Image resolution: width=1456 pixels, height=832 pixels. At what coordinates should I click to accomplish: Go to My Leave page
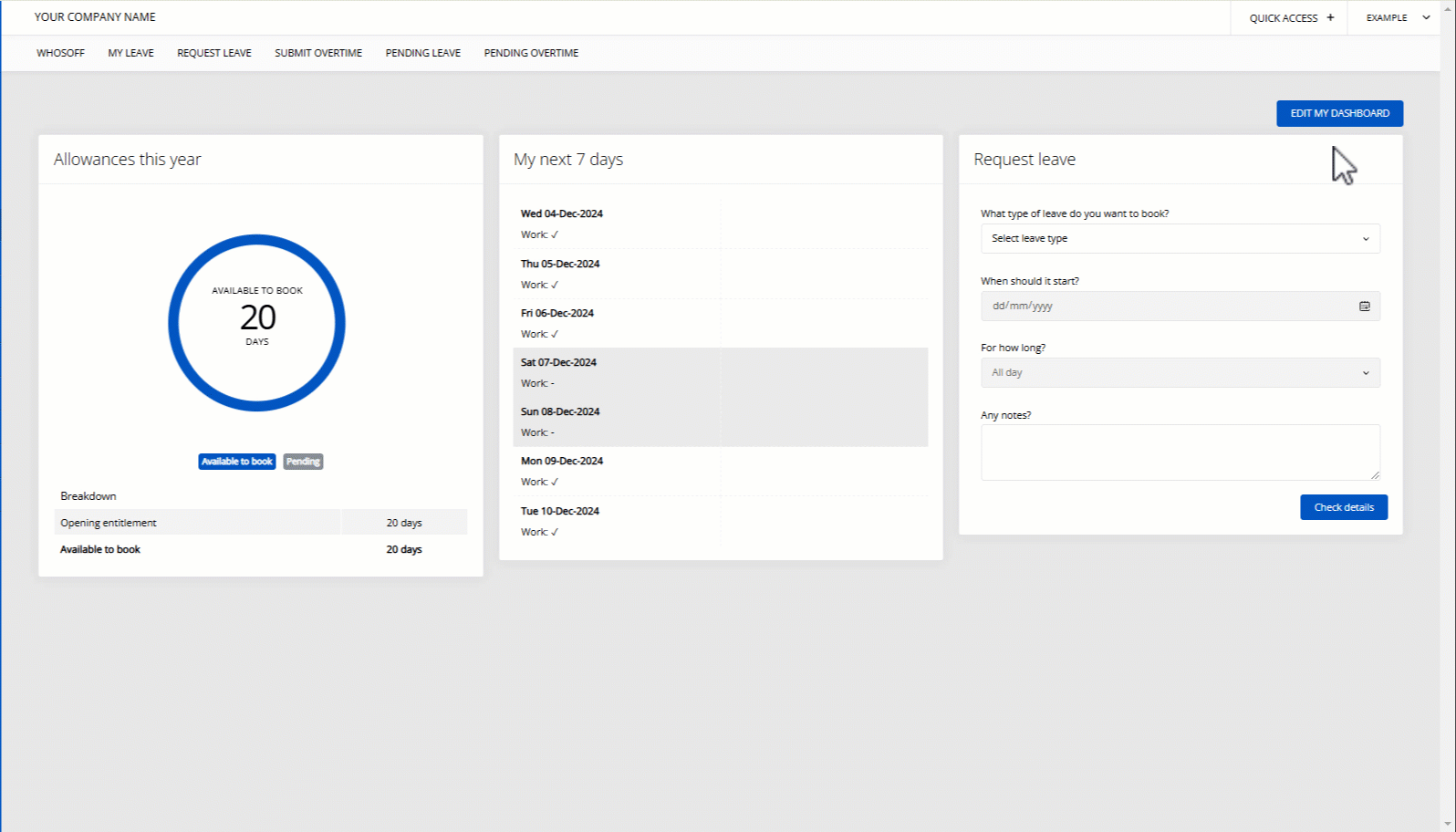click(130, 53)
